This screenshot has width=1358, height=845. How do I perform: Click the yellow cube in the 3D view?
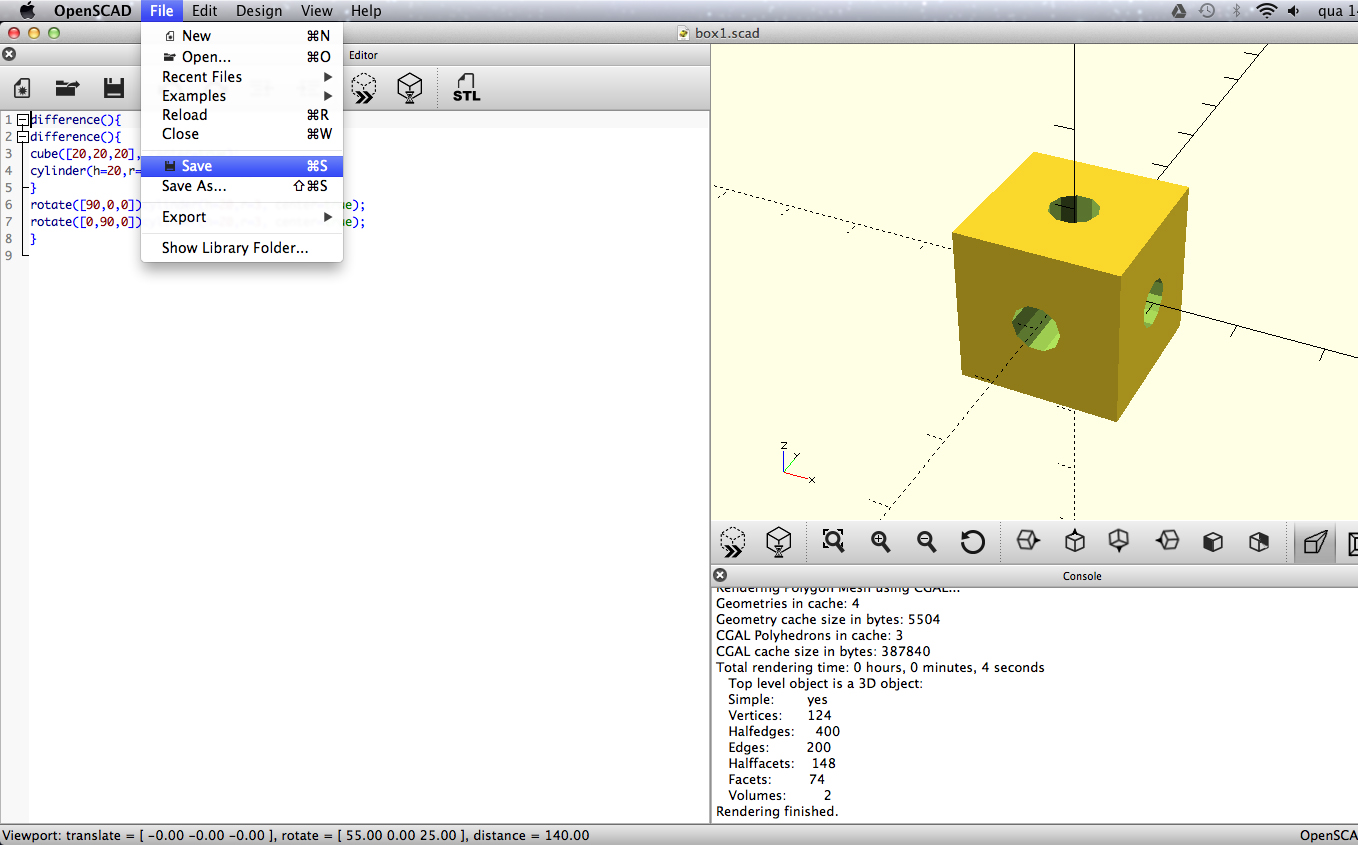(x=1070, y=286)
